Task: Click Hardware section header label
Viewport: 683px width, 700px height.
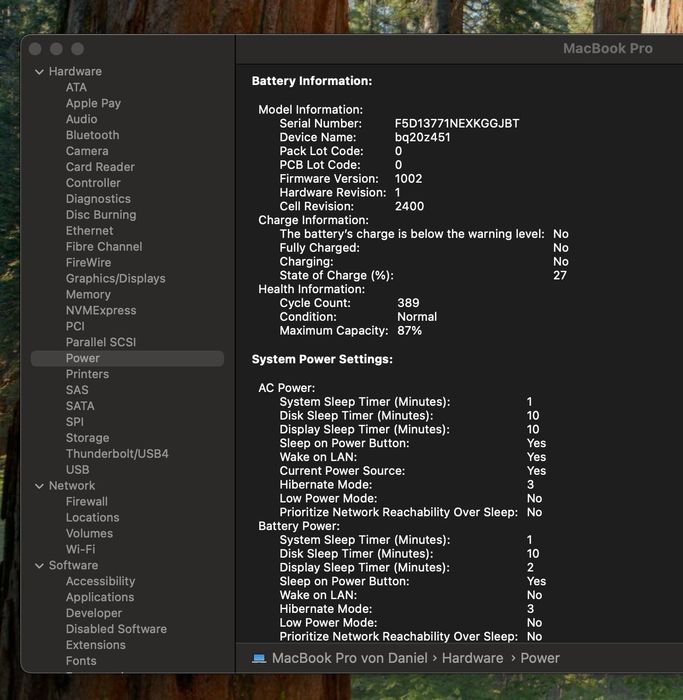Action: pyautogui.click(x=75, y=71)
